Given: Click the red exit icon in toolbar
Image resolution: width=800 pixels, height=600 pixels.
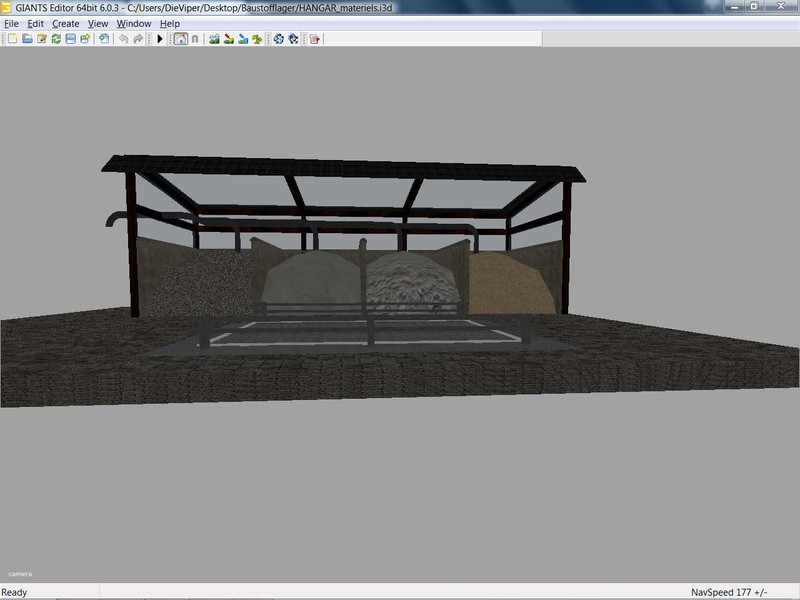Looking at the screenshot, I should [314, 39].
